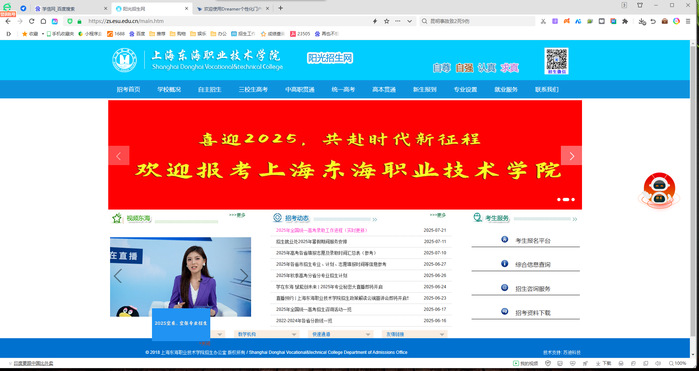The width and height of the screenshot is (699, 371).
Task: Click the browser search input field
Action: pos(477,21)
